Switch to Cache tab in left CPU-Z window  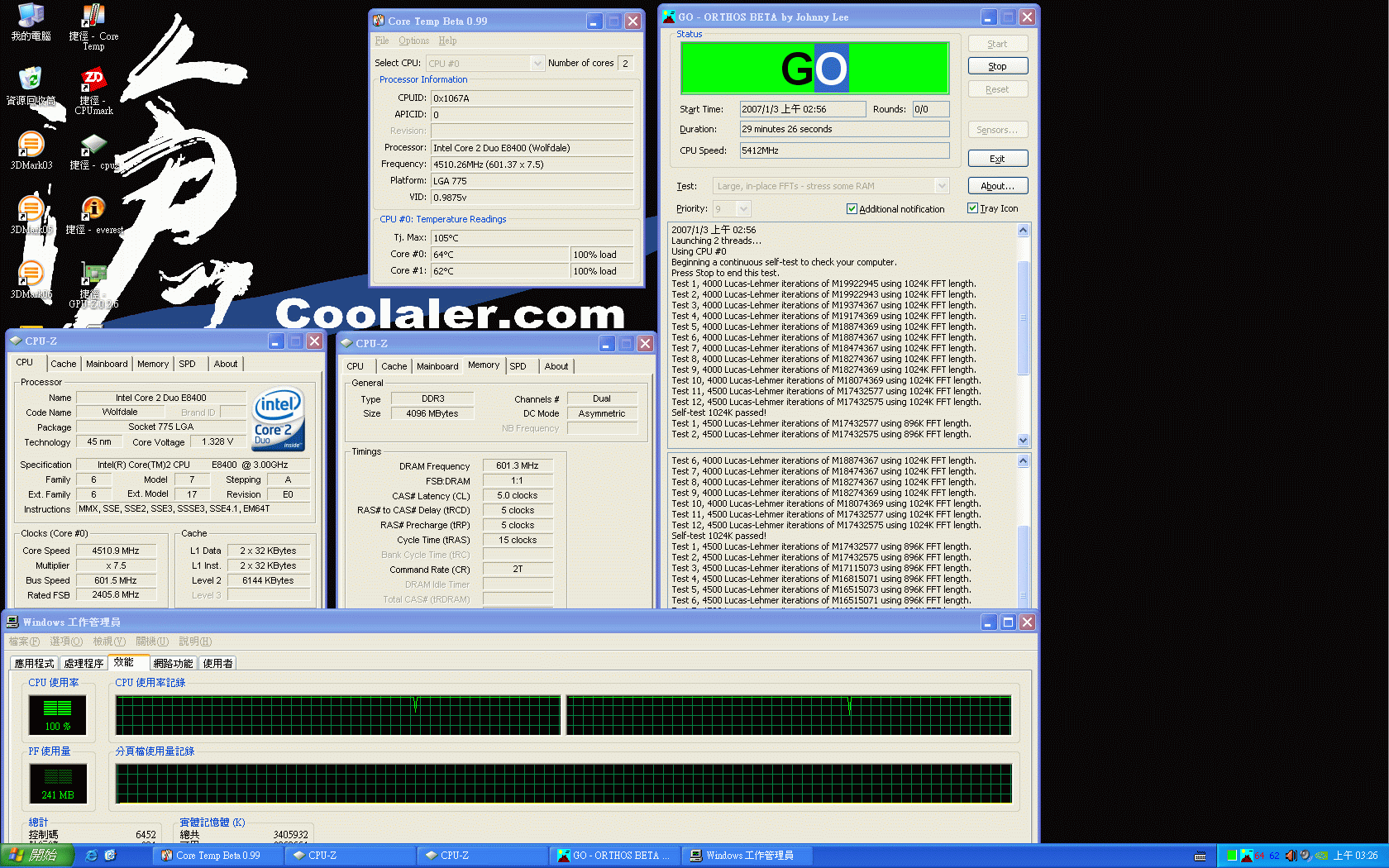[63, 364]
